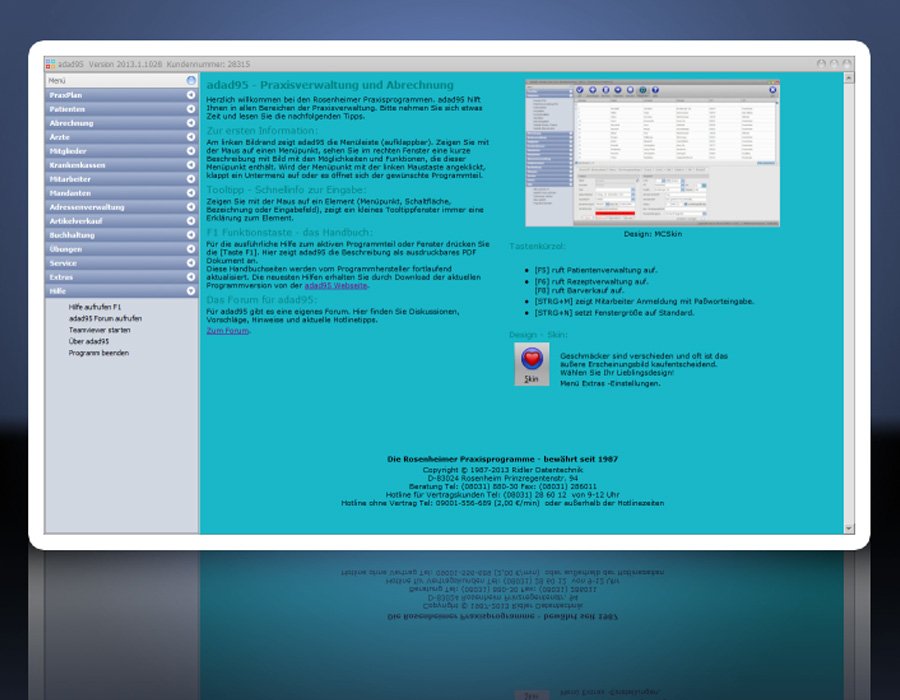Click the Menü Extras -Einstellungen text

(x=610, y=383)
